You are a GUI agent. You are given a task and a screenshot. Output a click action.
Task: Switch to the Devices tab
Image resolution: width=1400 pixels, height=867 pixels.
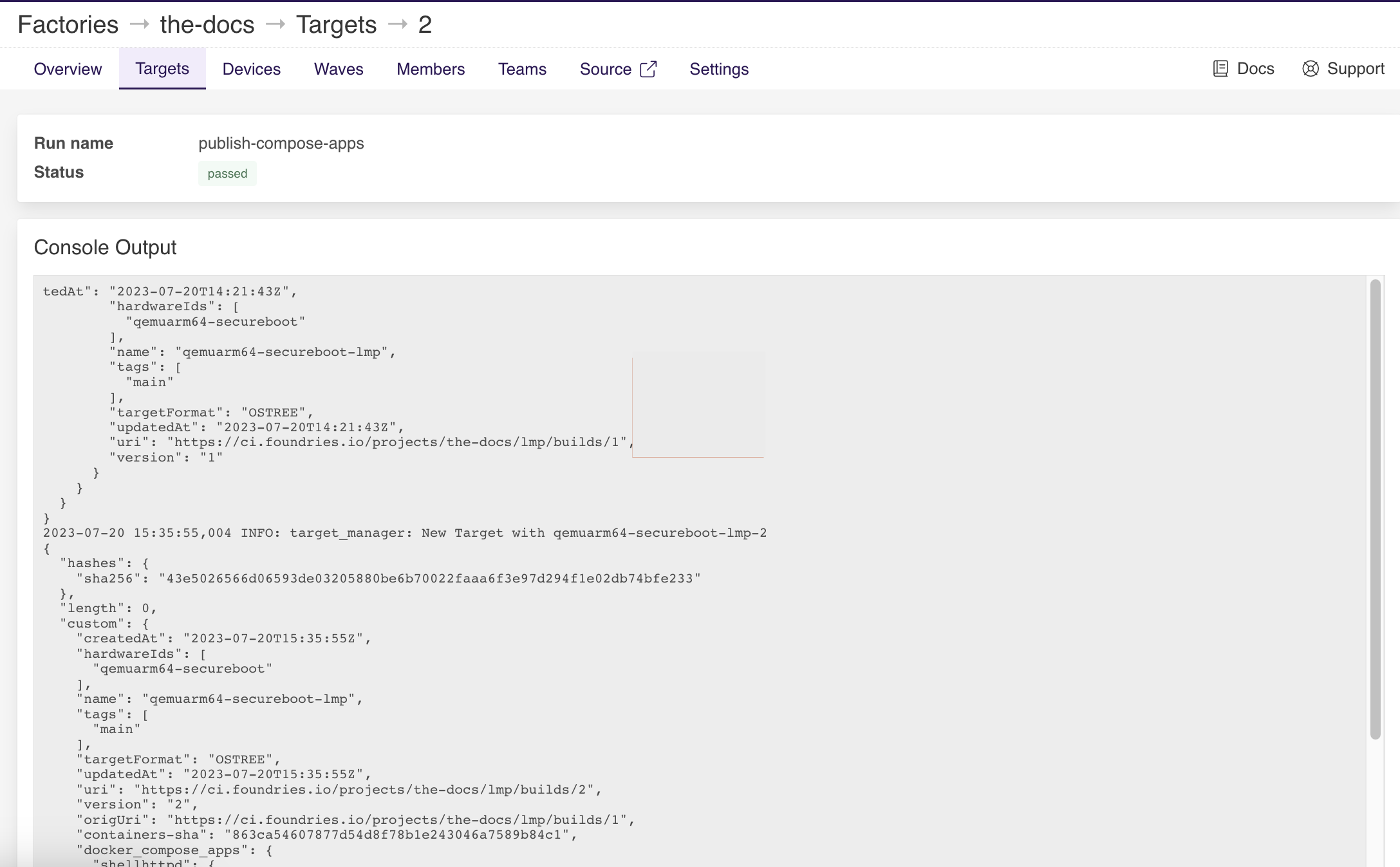251,69
